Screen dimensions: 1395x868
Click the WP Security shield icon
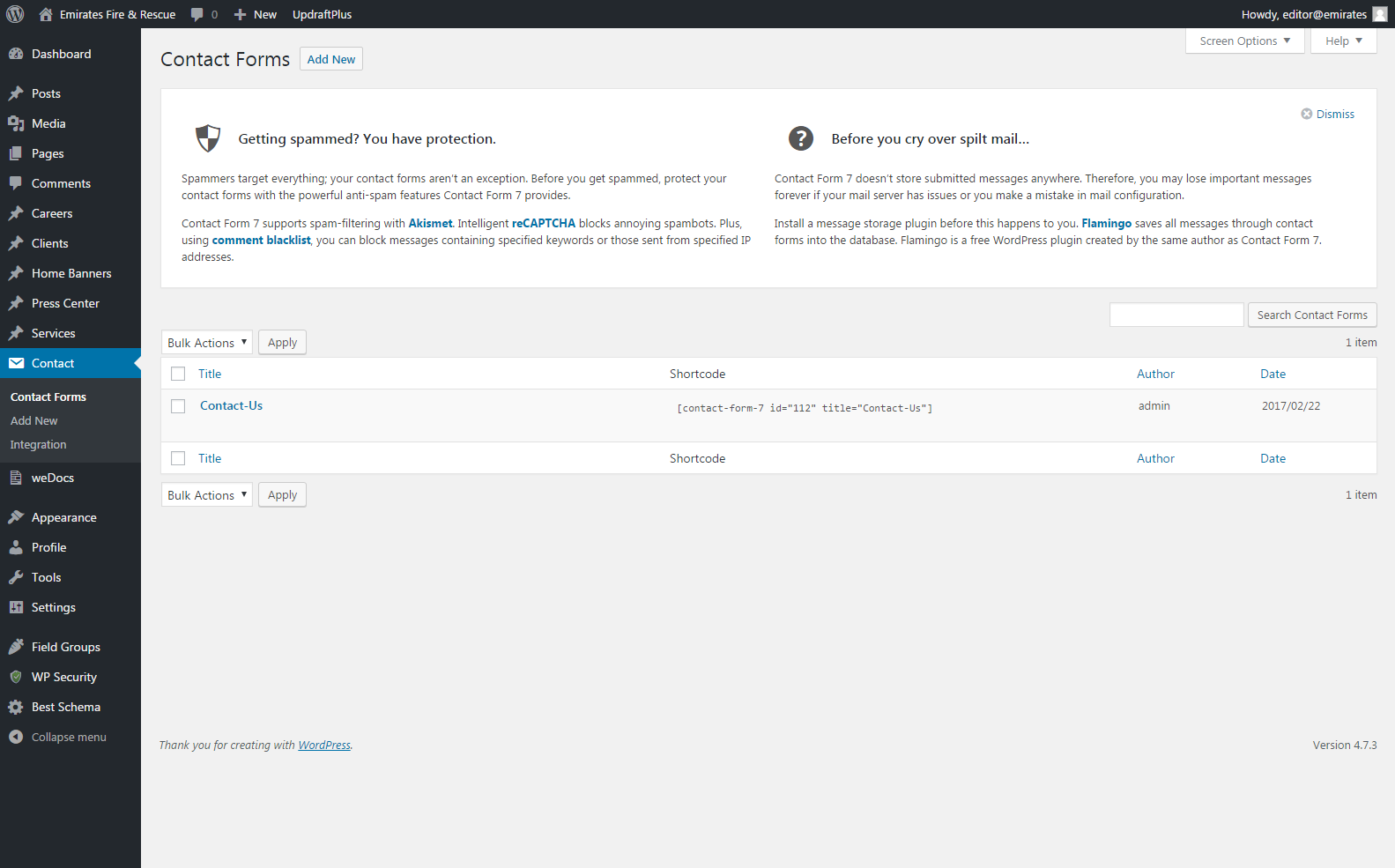(16, 677)
